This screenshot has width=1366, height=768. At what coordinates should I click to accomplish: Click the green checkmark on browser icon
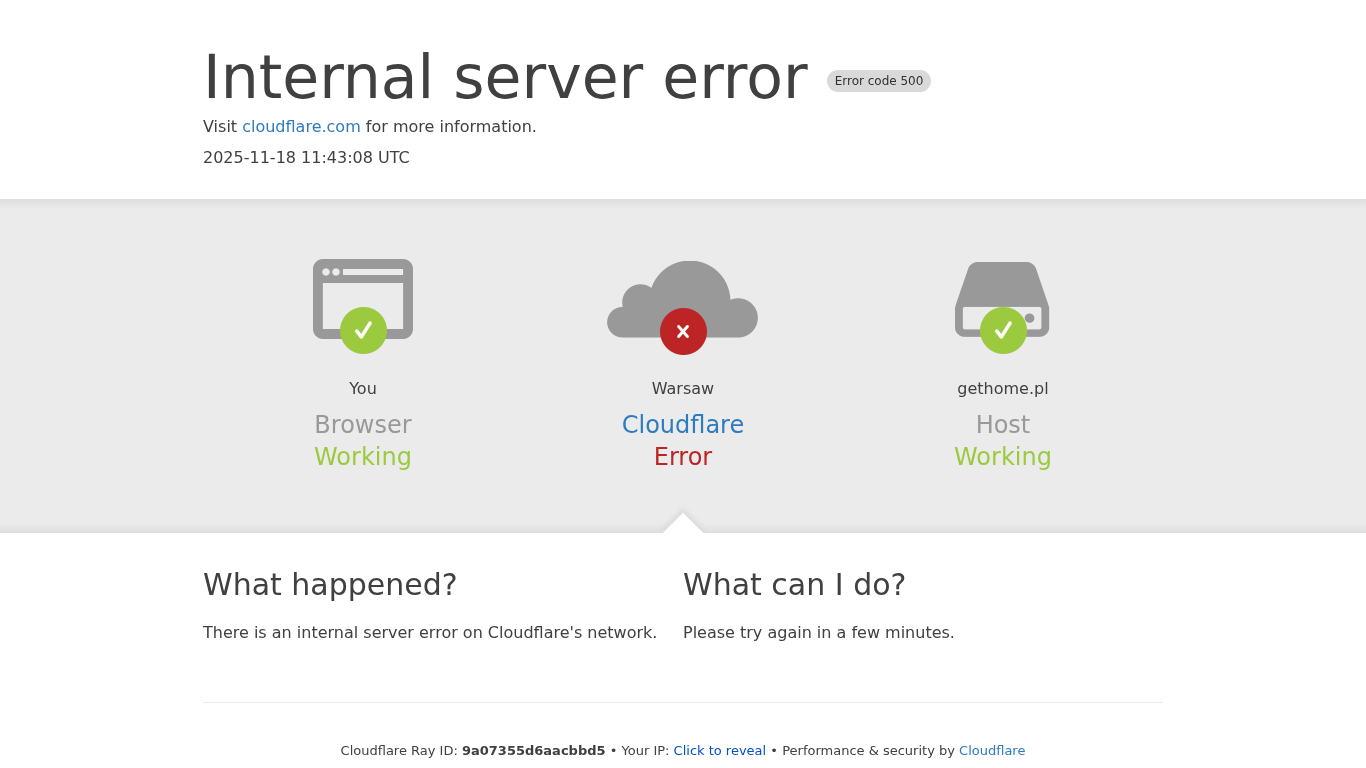tap(363, 330)
